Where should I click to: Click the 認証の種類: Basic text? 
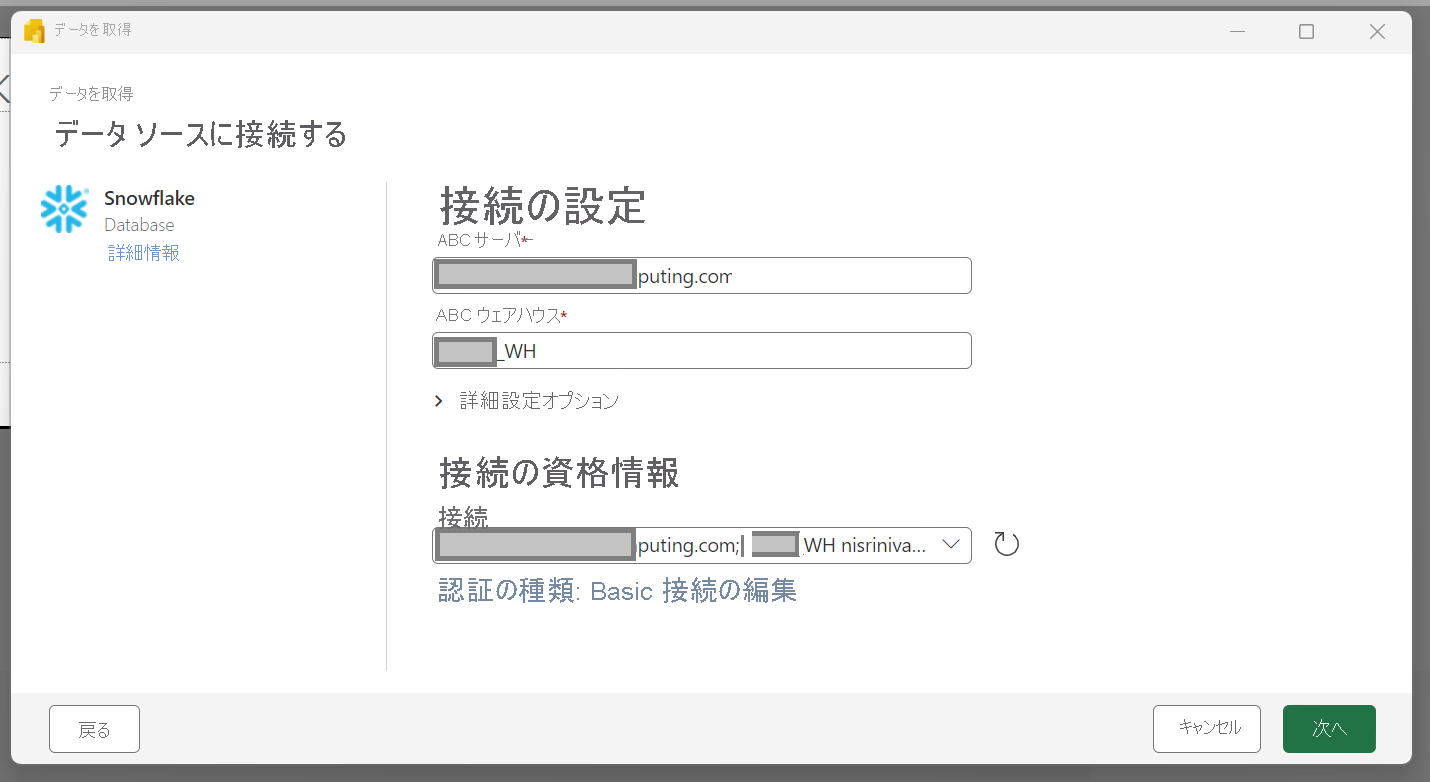[x=546, y=591]
